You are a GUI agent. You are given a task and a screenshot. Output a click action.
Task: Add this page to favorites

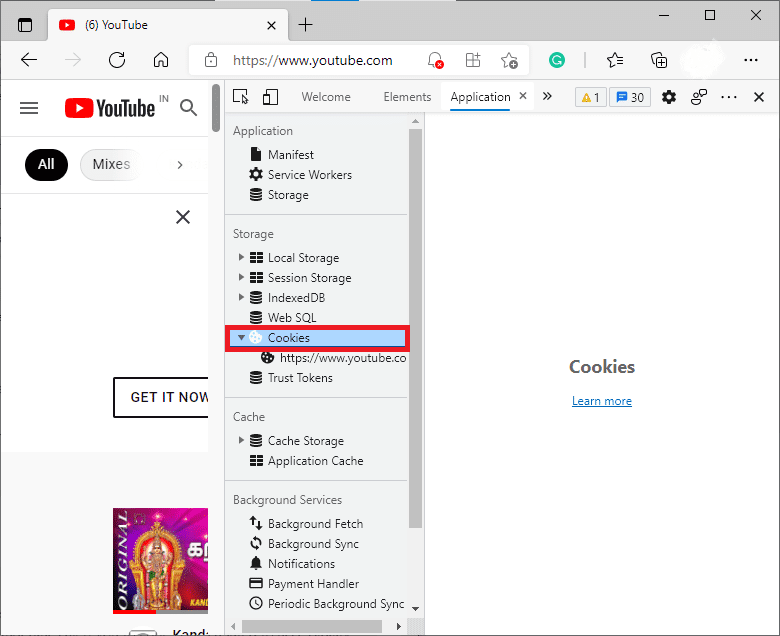(509, 60)
